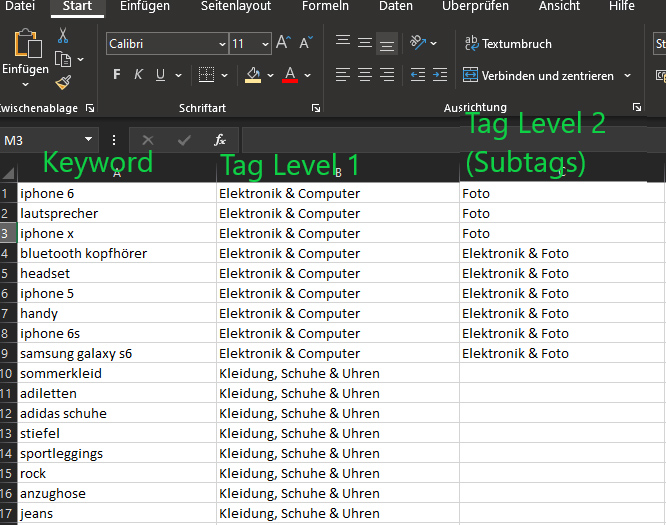This screenshot has height=525, width=666.
Task: Open copy options dropdown arrow
Action: point(81,59)
